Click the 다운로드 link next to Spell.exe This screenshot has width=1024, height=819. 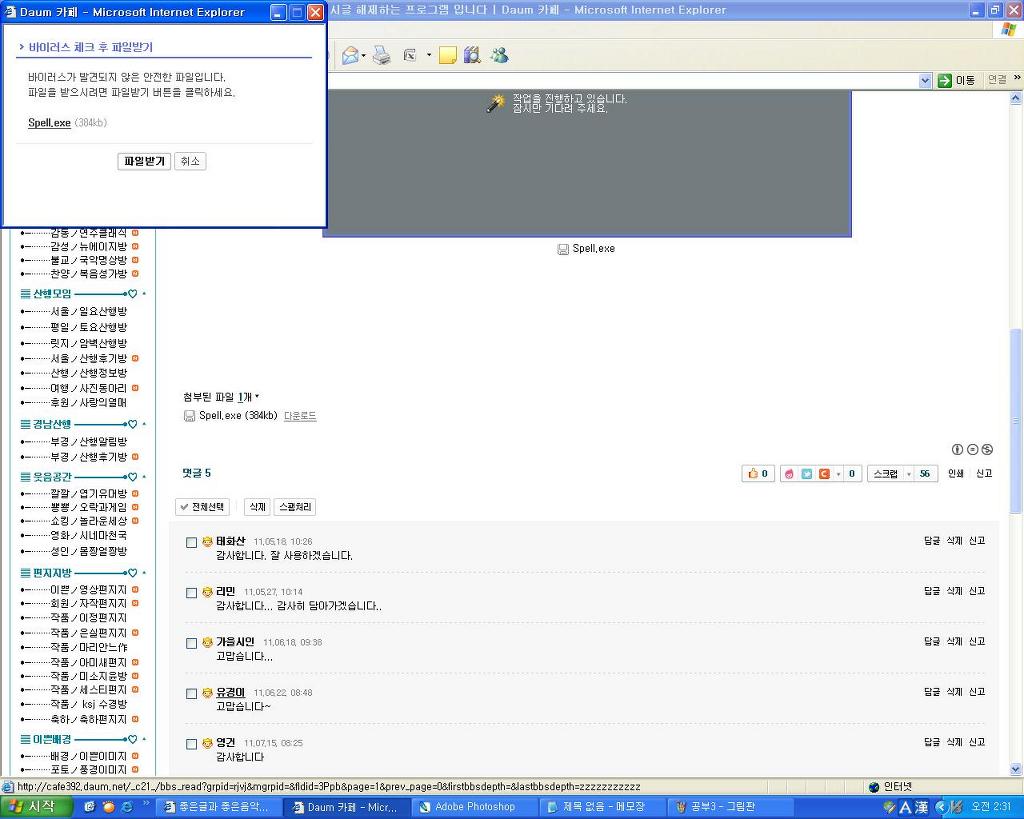tap(300, 416)
